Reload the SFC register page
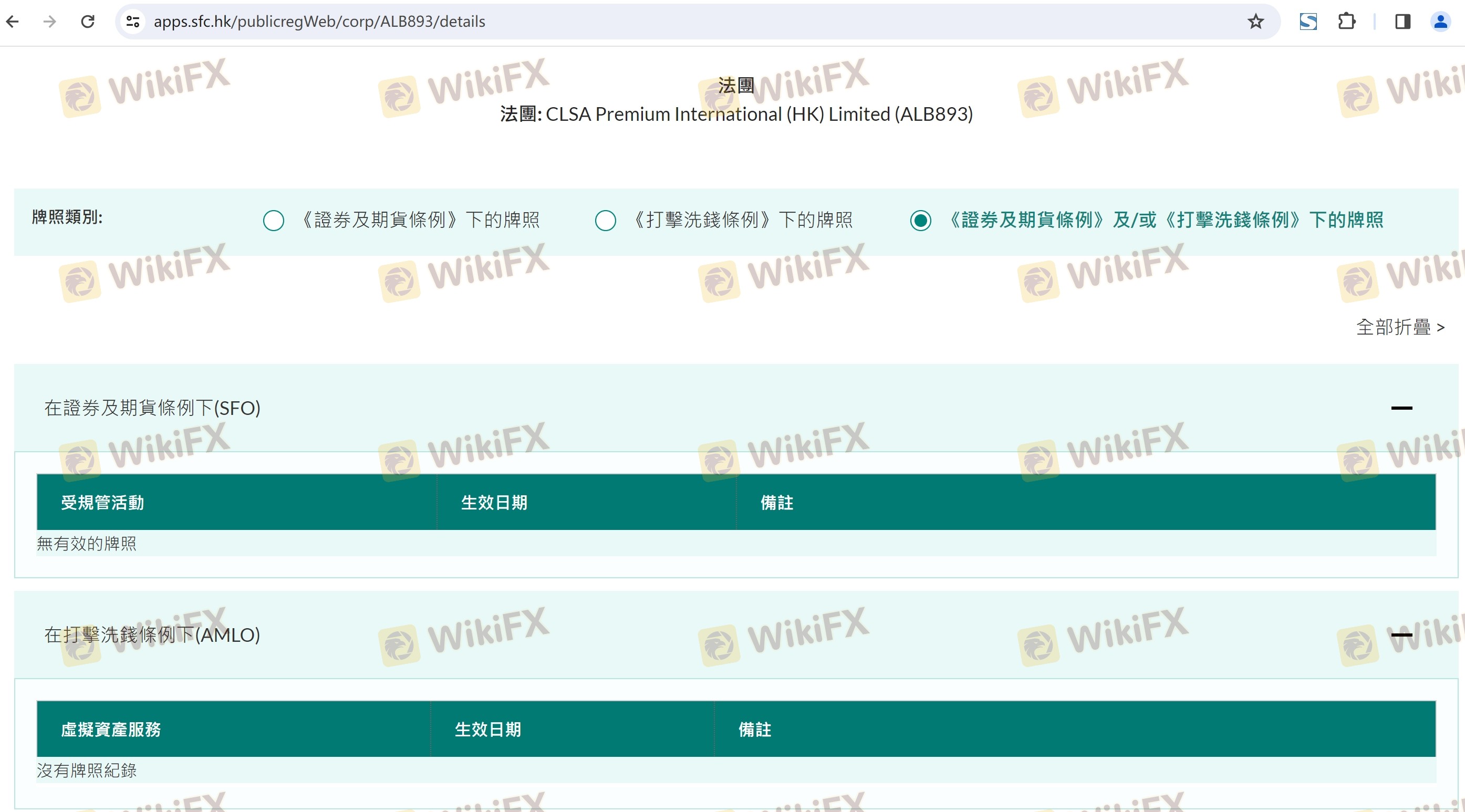1465x812 pixels. coord(88,22)
